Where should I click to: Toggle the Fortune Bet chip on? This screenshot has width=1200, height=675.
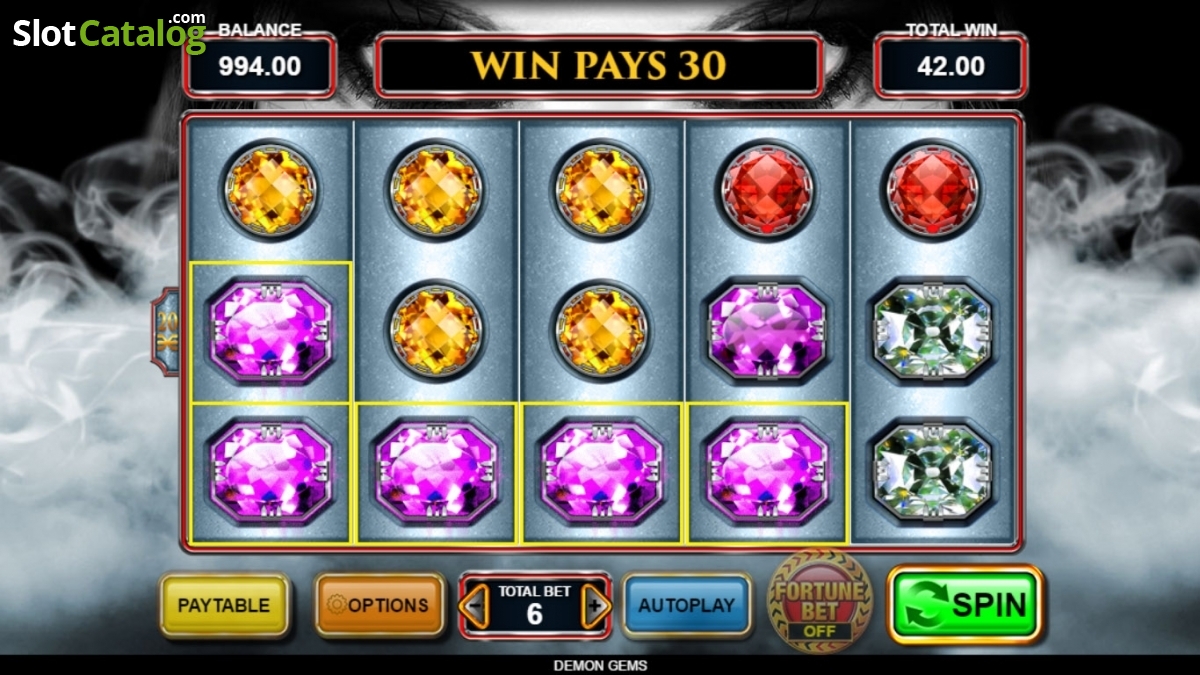pos(820,601)
